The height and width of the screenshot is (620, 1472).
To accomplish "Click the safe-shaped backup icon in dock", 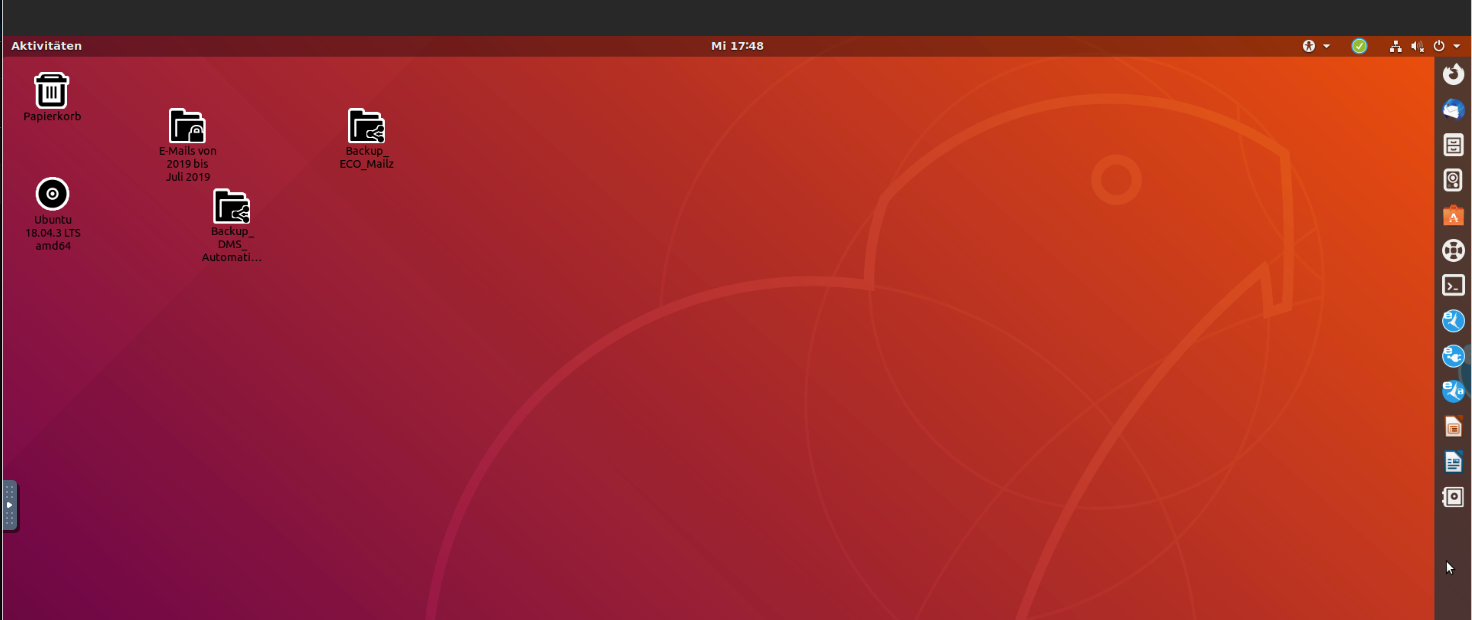I will (1453, 497).
